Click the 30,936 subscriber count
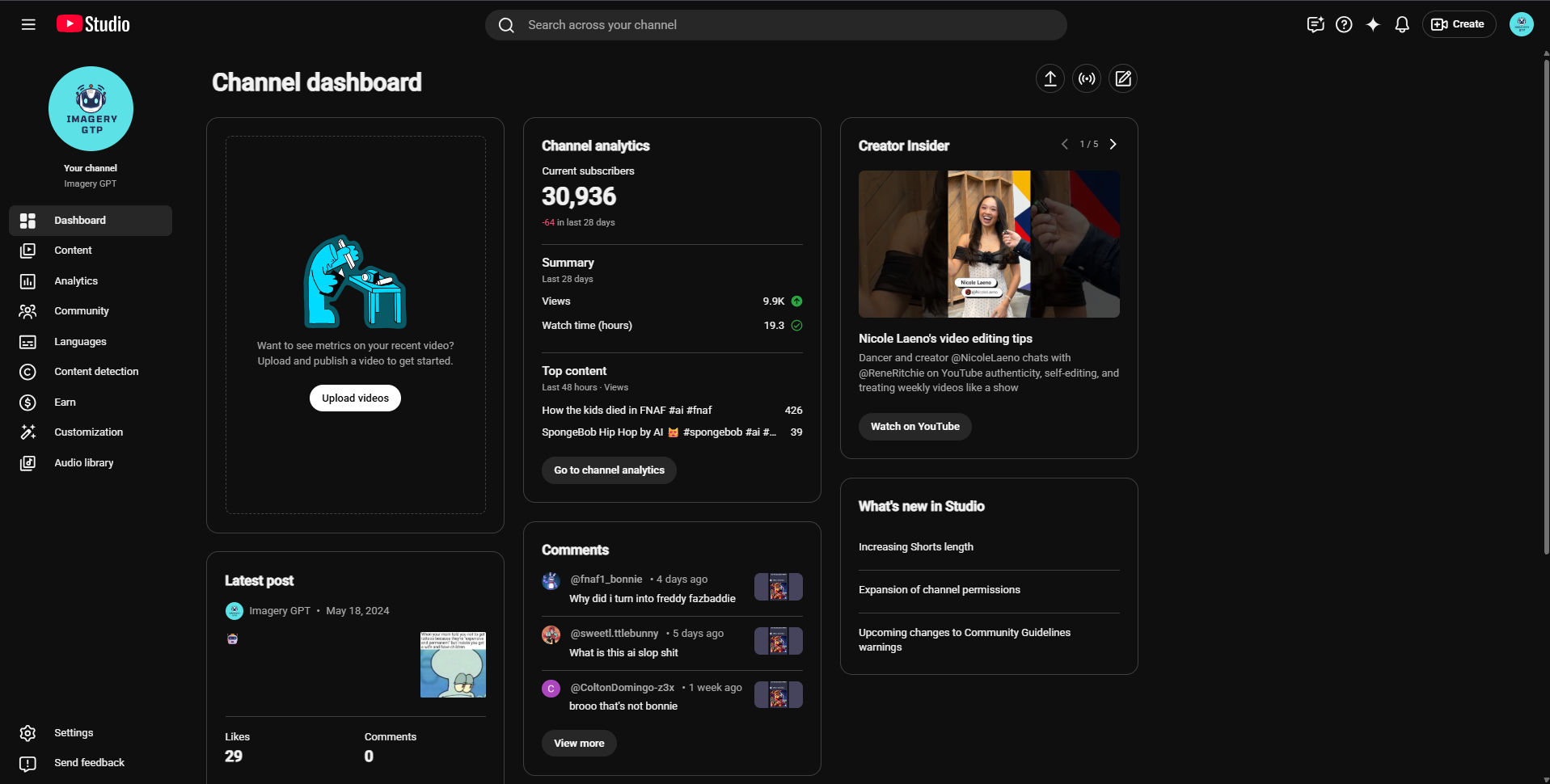 pos(579,196)
